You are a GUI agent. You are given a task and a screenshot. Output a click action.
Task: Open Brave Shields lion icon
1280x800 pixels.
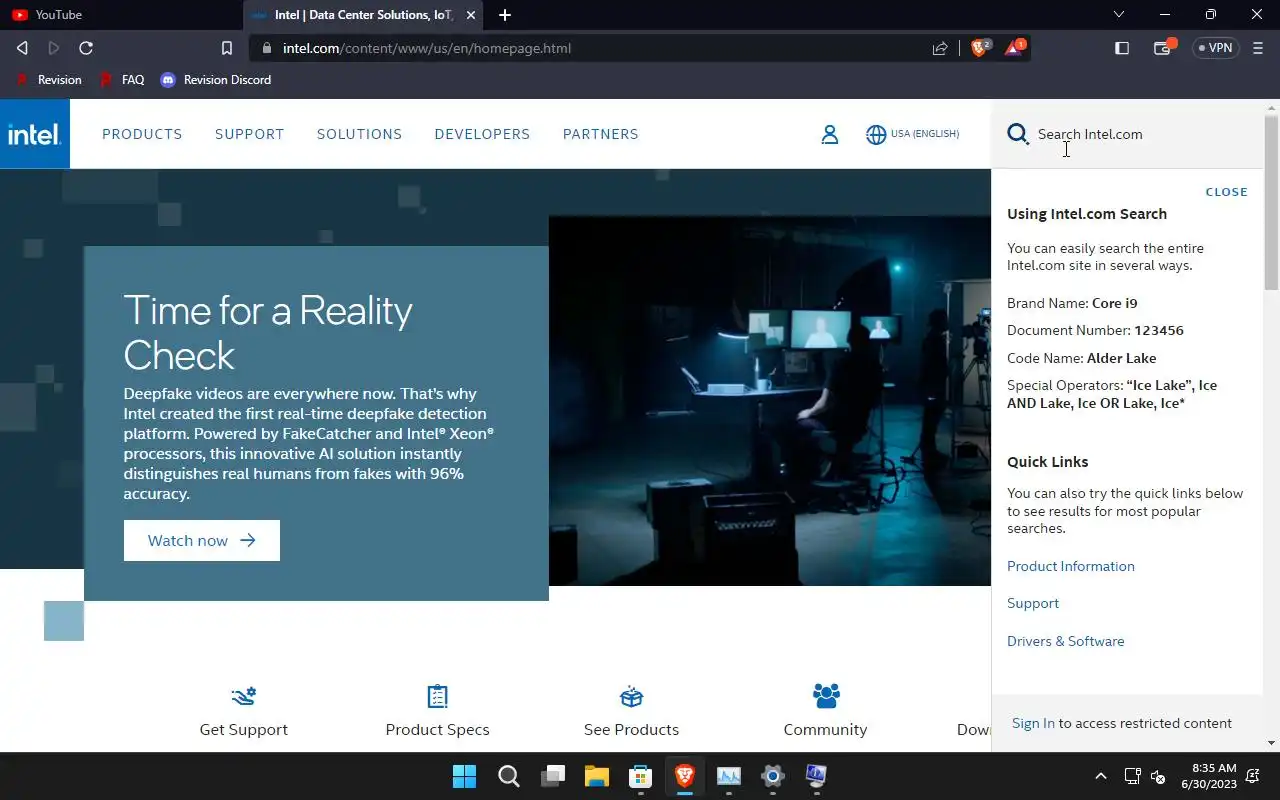[x=980, y=47]
